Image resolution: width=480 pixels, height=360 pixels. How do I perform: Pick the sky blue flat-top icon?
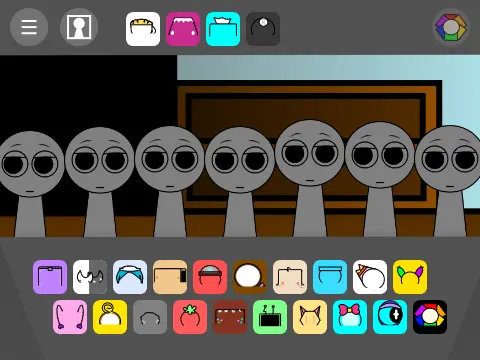pyautogui.click(x=330, y=277)
